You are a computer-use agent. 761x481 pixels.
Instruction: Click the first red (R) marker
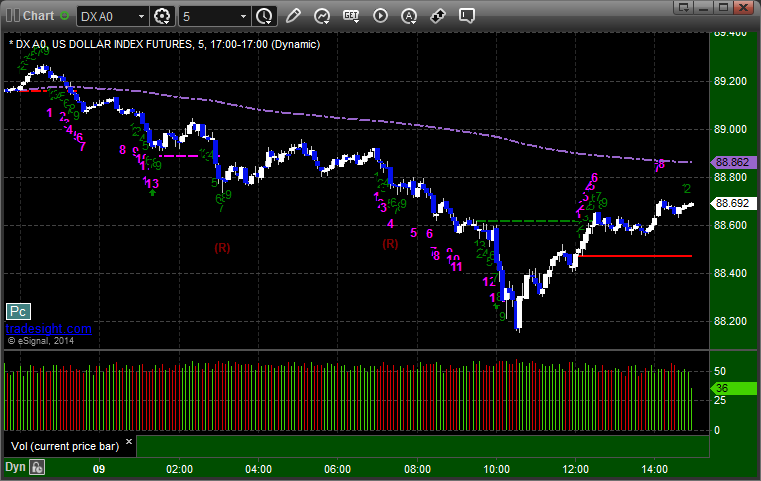click(x=222, y=248)
